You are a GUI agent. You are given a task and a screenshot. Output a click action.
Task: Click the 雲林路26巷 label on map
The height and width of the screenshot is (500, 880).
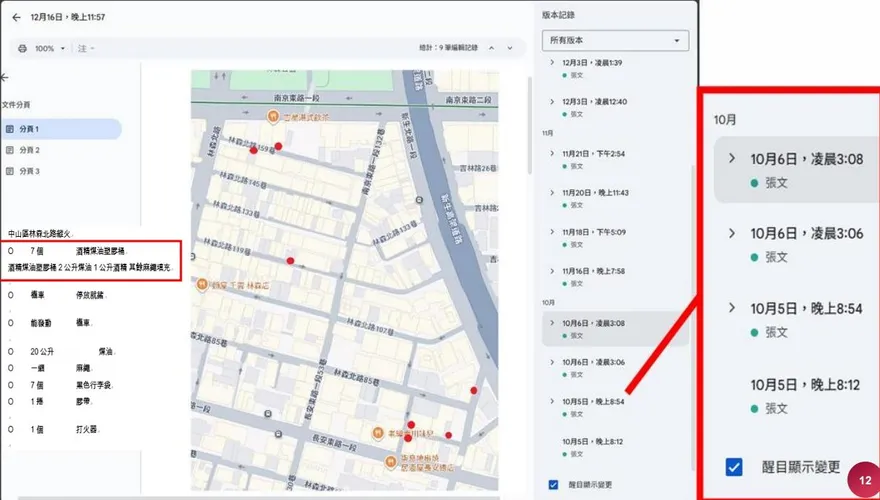click(x=478, y=168)
